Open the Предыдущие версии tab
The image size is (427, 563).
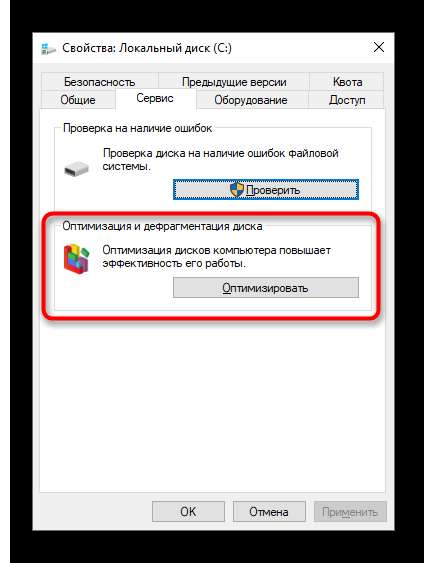(x=234, y=82)
